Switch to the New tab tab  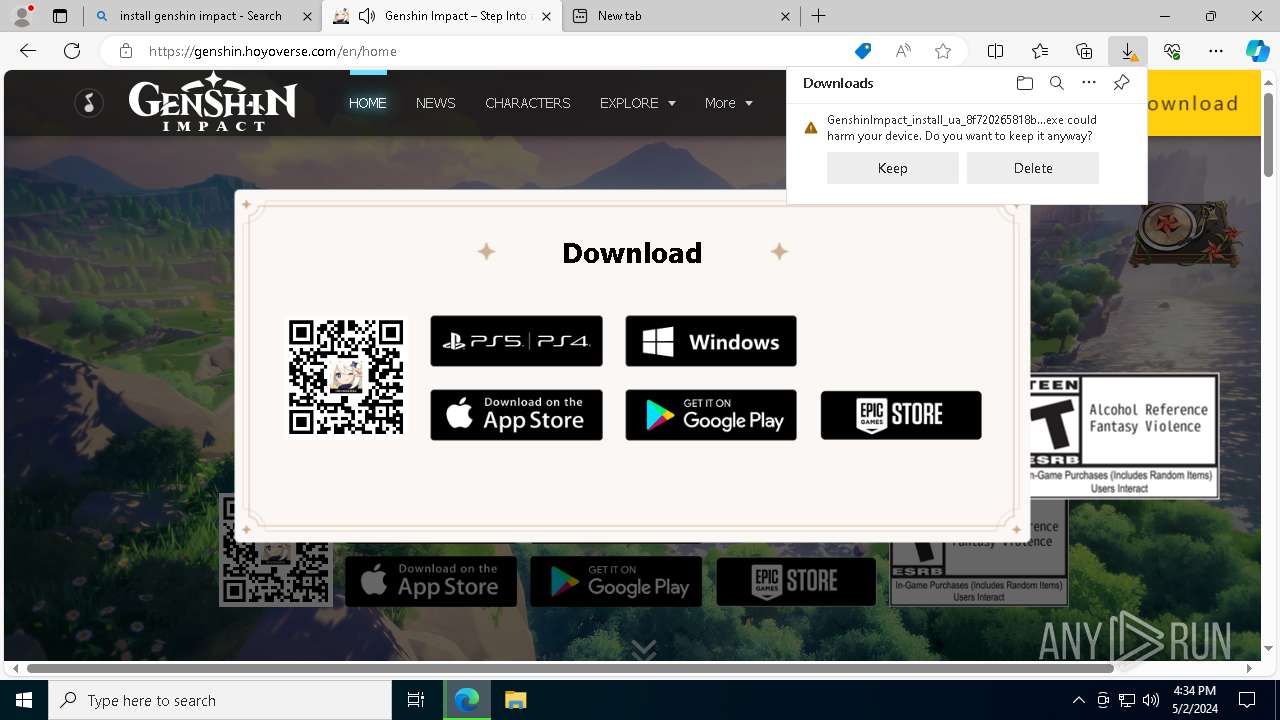[681, 16]
